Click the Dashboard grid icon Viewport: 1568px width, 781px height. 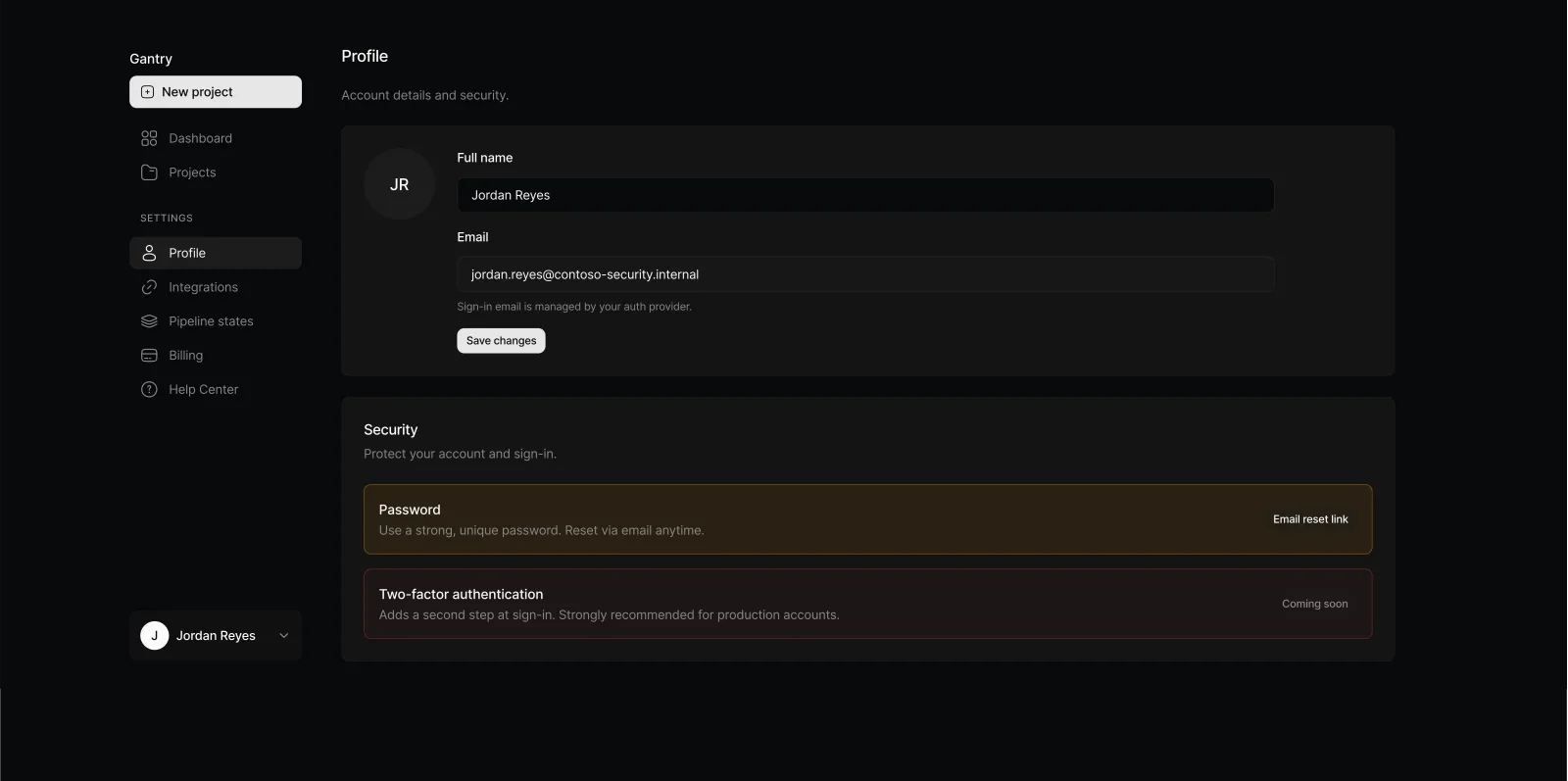(149, 138)
